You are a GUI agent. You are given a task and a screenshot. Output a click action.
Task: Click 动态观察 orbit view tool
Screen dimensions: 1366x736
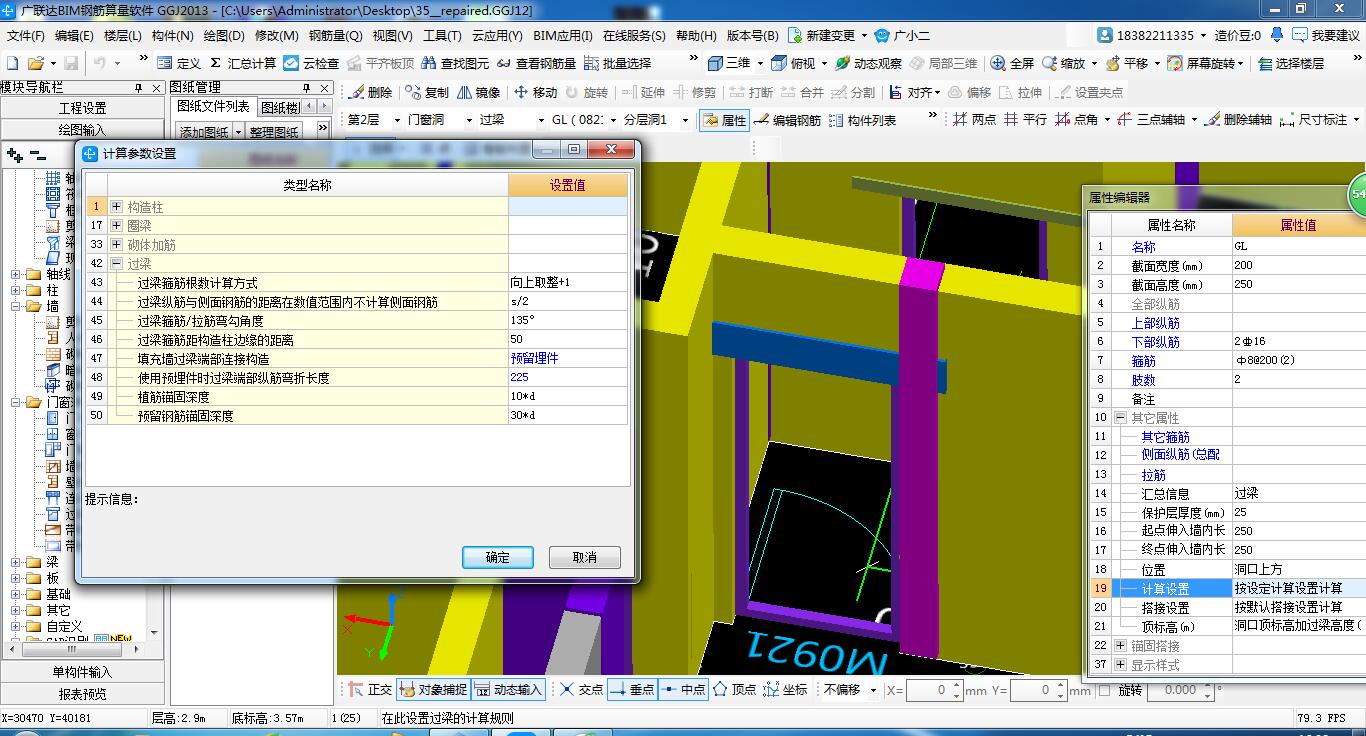[x=868, y=63]
